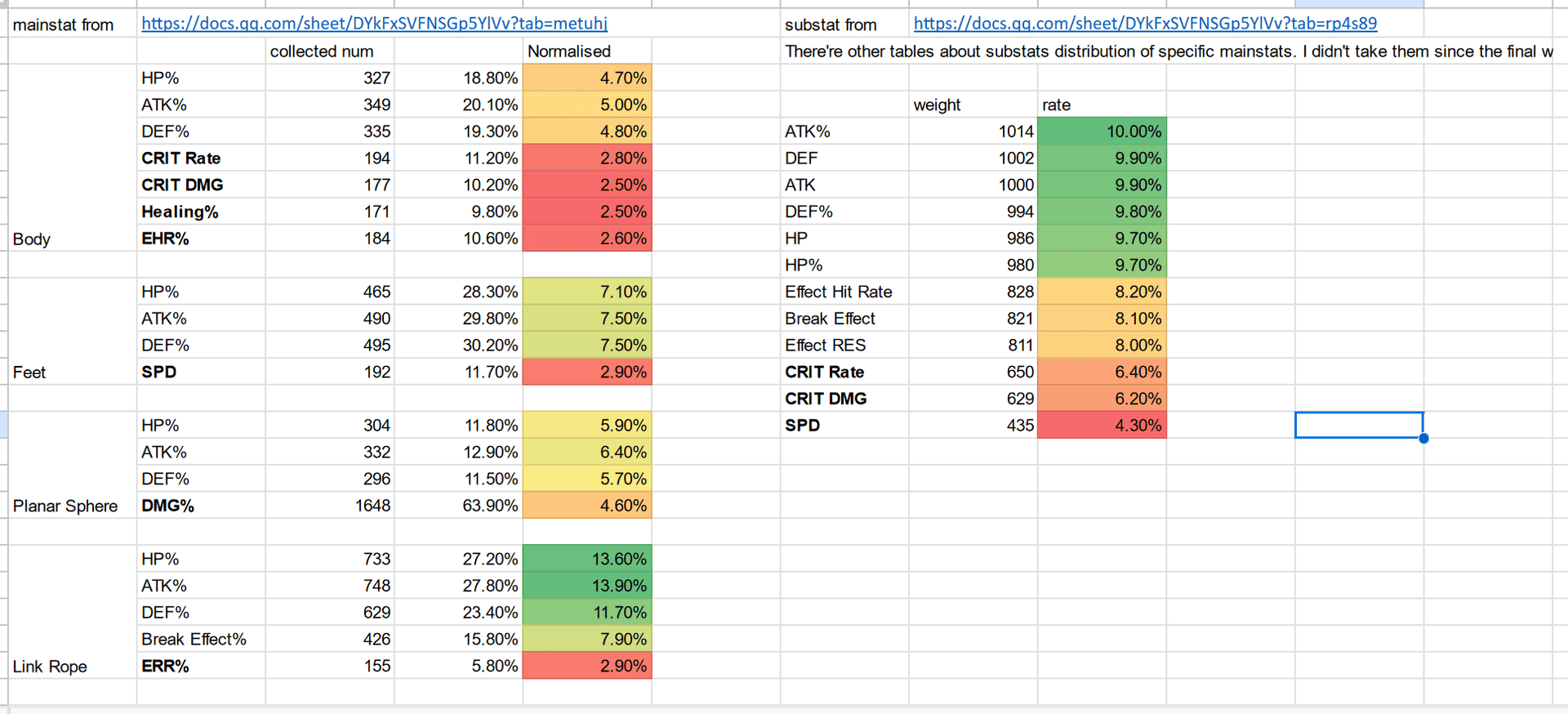Viewport: 1568px width, 714px height.
Task: Select the Link Rope label cell
Action: point(50,666)
